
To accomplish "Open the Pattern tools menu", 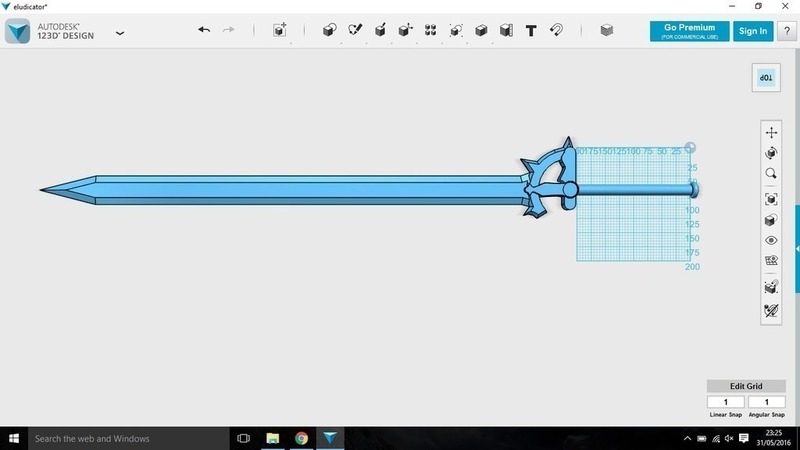I will 430,30.
